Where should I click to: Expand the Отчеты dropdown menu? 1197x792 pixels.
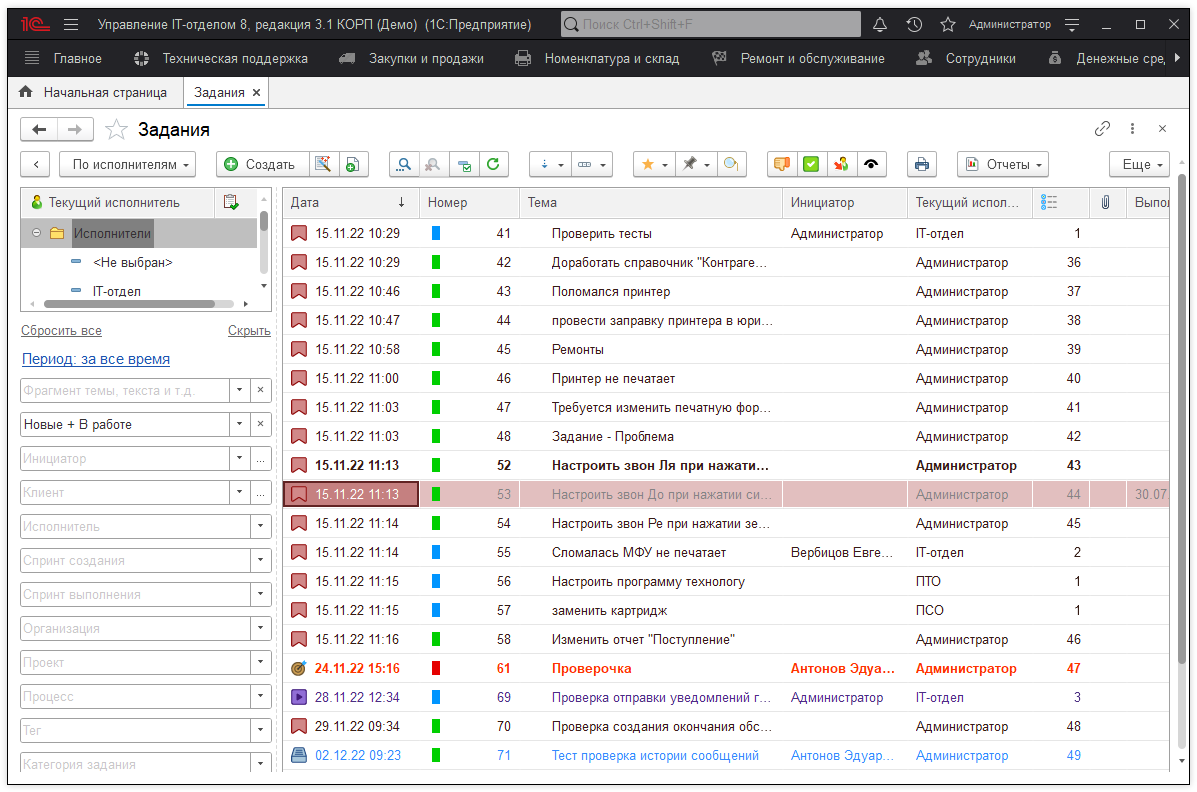click(1002, 165)
